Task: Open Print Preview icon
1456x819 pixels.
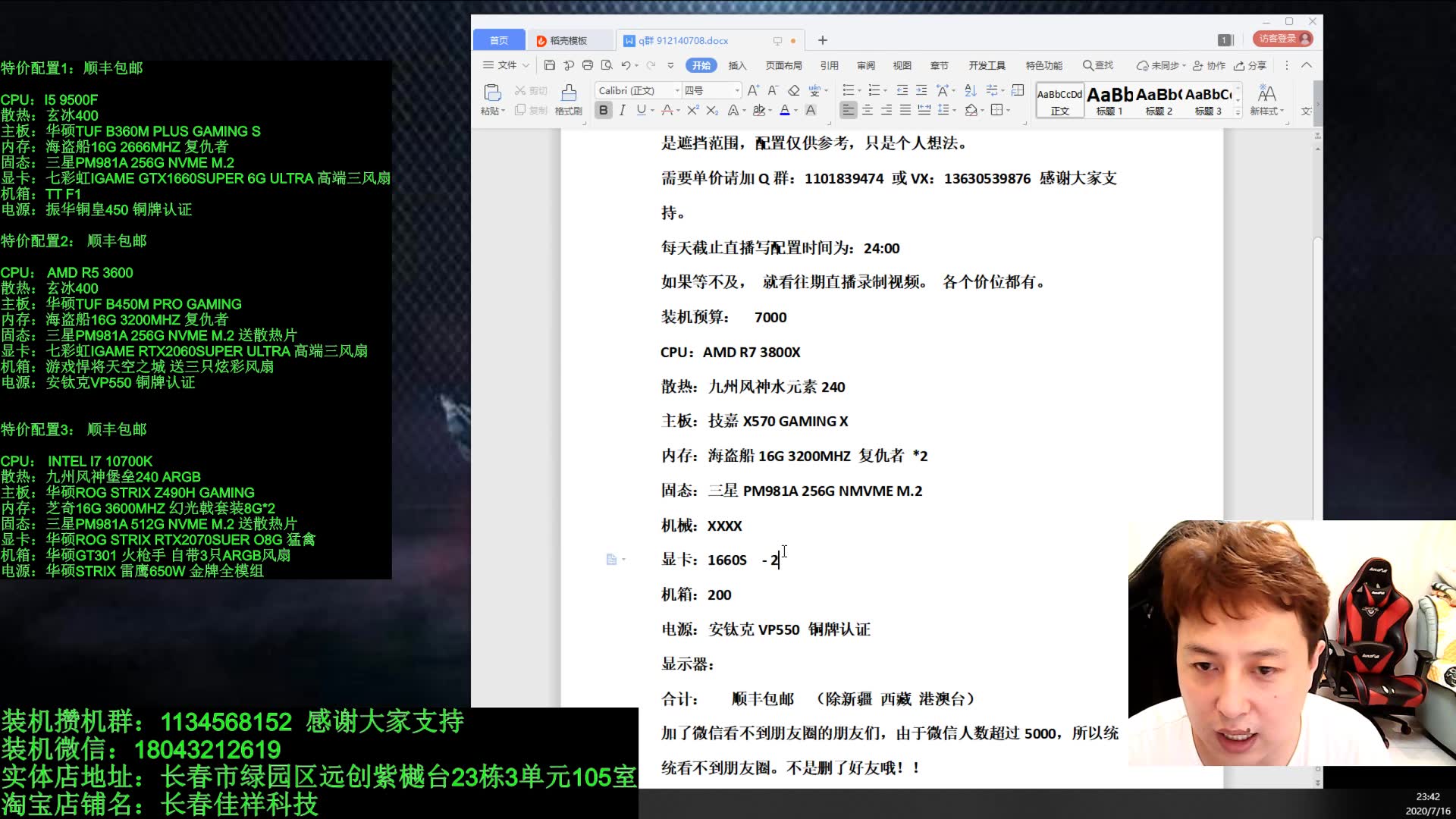Action: (x=607, y=65)
